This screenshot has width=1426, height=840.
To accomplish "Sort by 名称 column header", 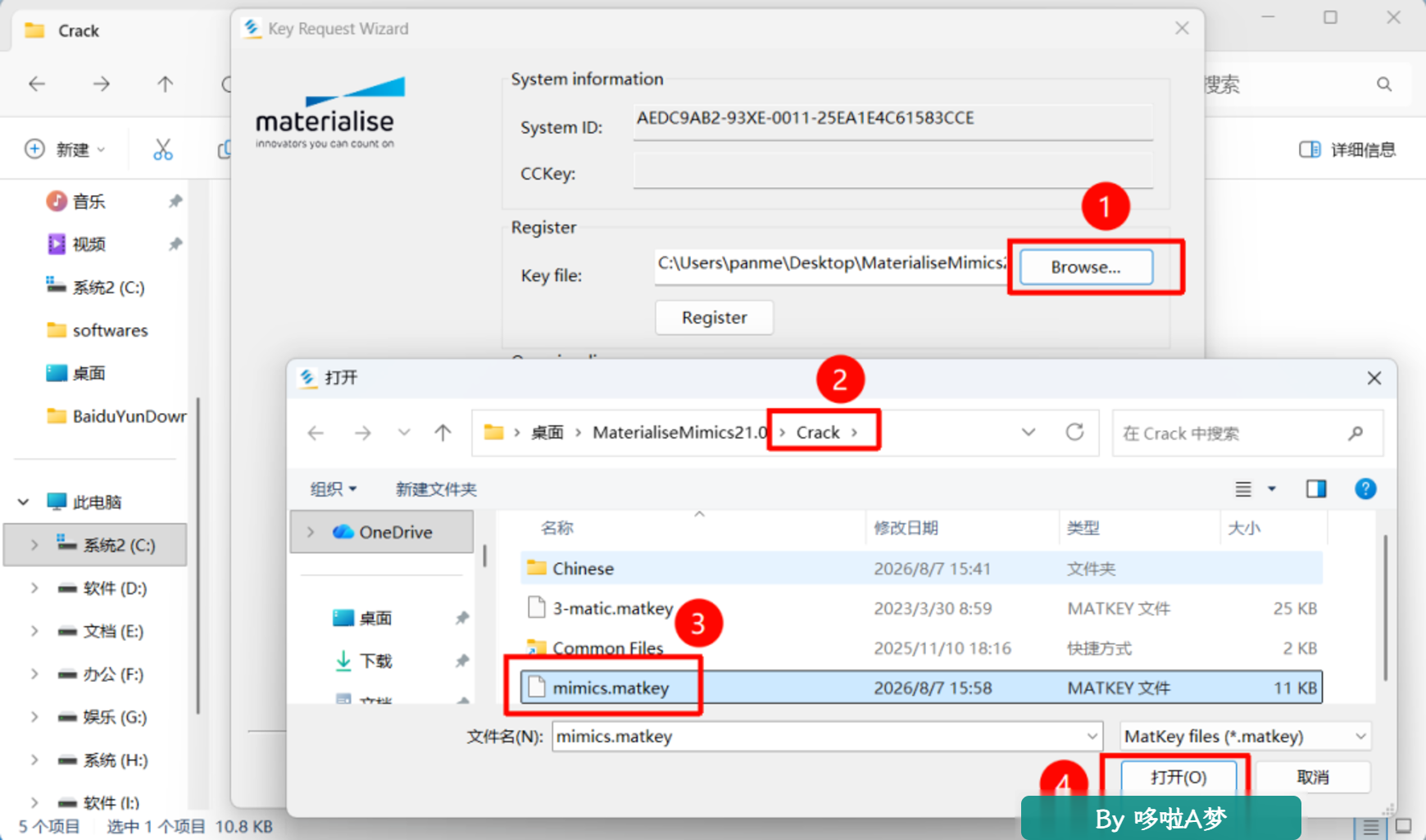I will pyautogui.click(x=557, y=528).
